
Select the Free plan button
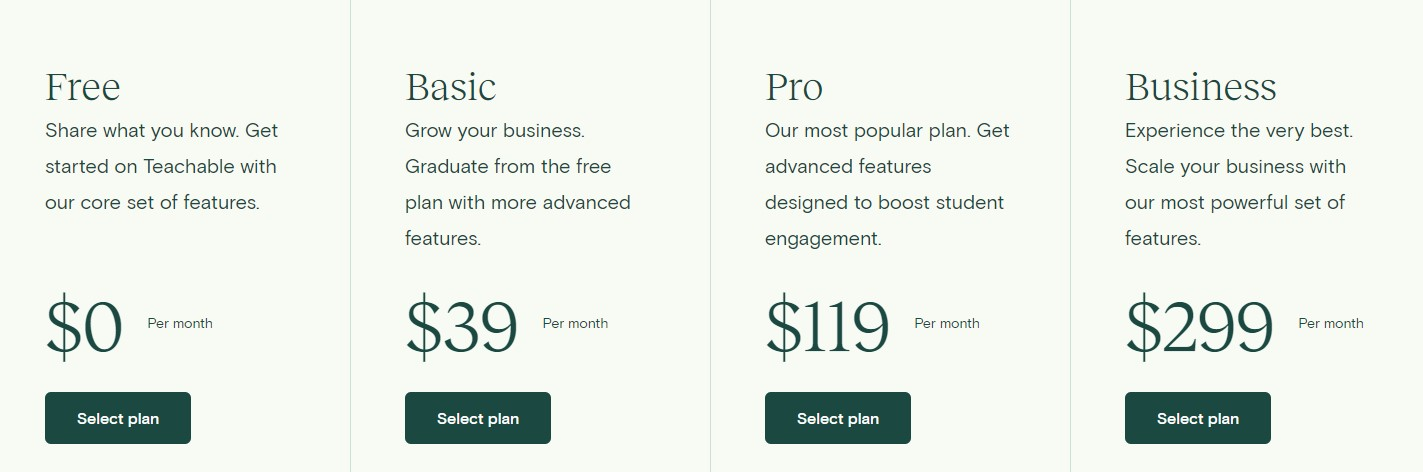click(118, 418)
